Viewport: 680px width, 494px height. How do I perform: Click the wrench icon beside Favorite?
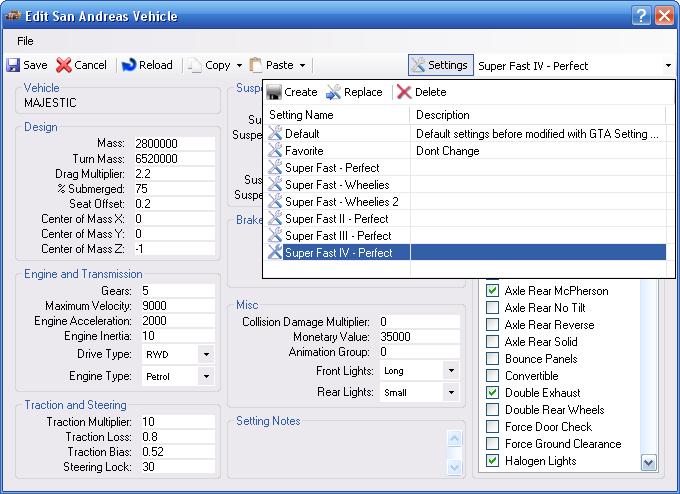click(275, 150)
